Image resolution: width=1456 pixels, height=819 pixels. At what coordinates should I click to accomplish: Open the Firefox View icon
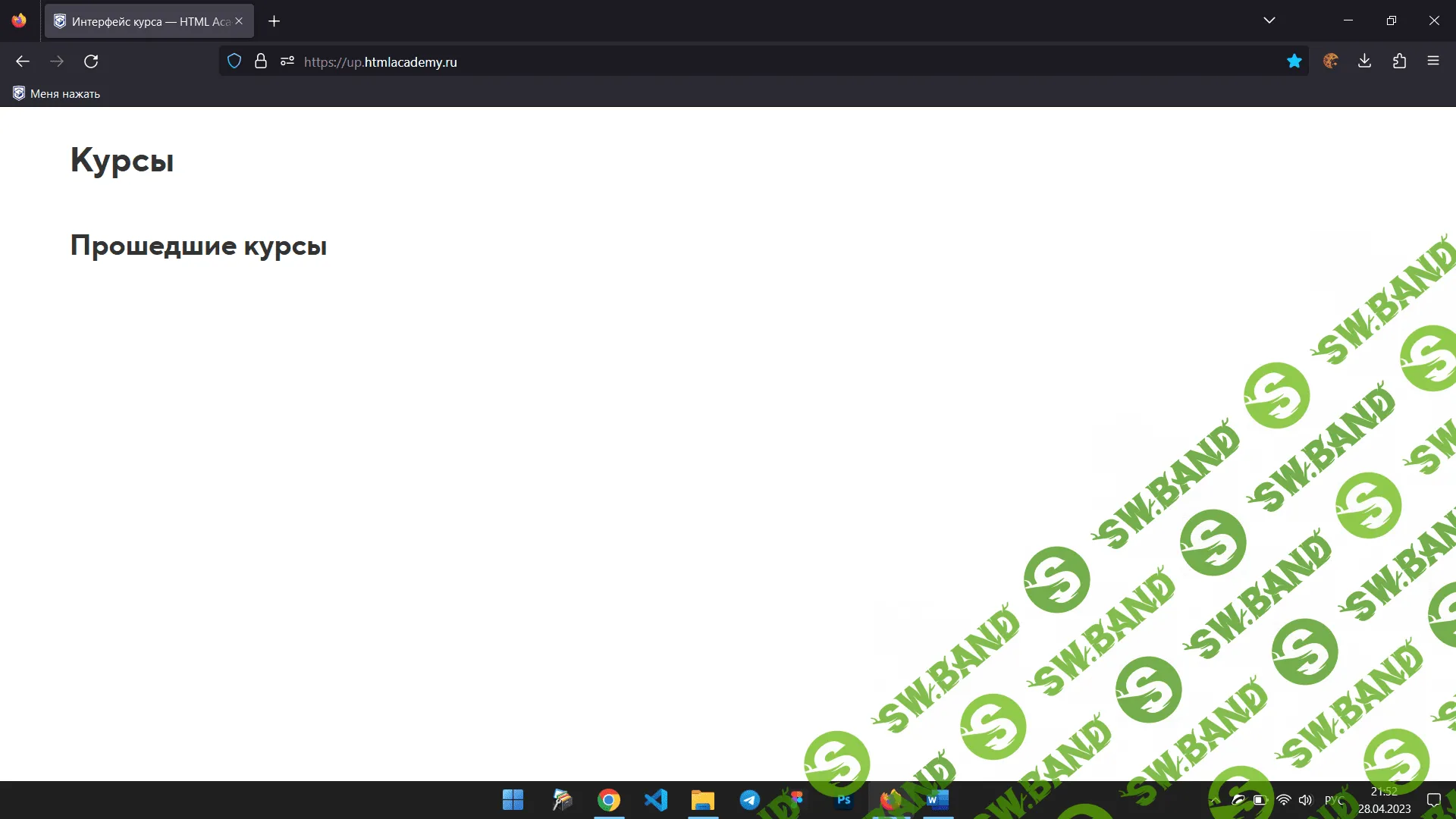coord(19,20)
